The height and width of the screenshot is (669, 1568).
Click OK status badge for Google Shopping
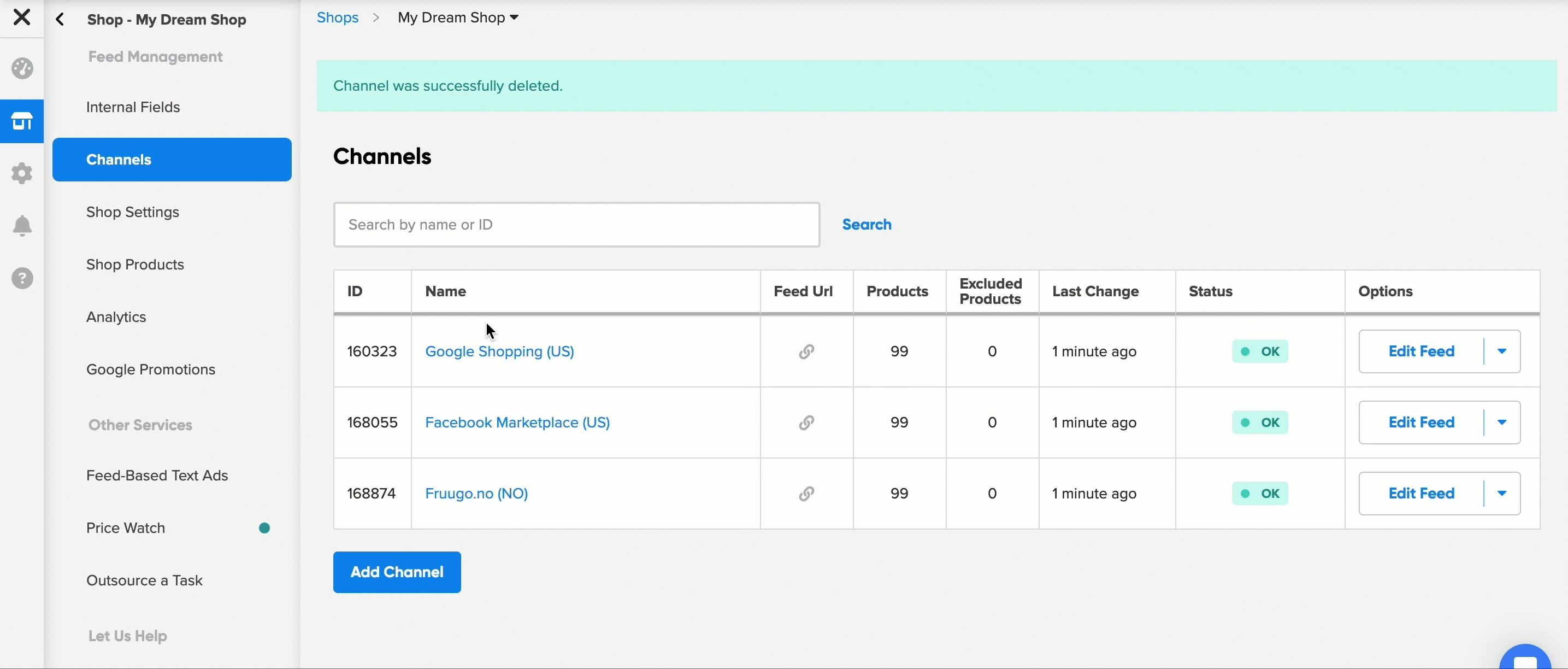pyautogui.click(x=1260, y=351)
